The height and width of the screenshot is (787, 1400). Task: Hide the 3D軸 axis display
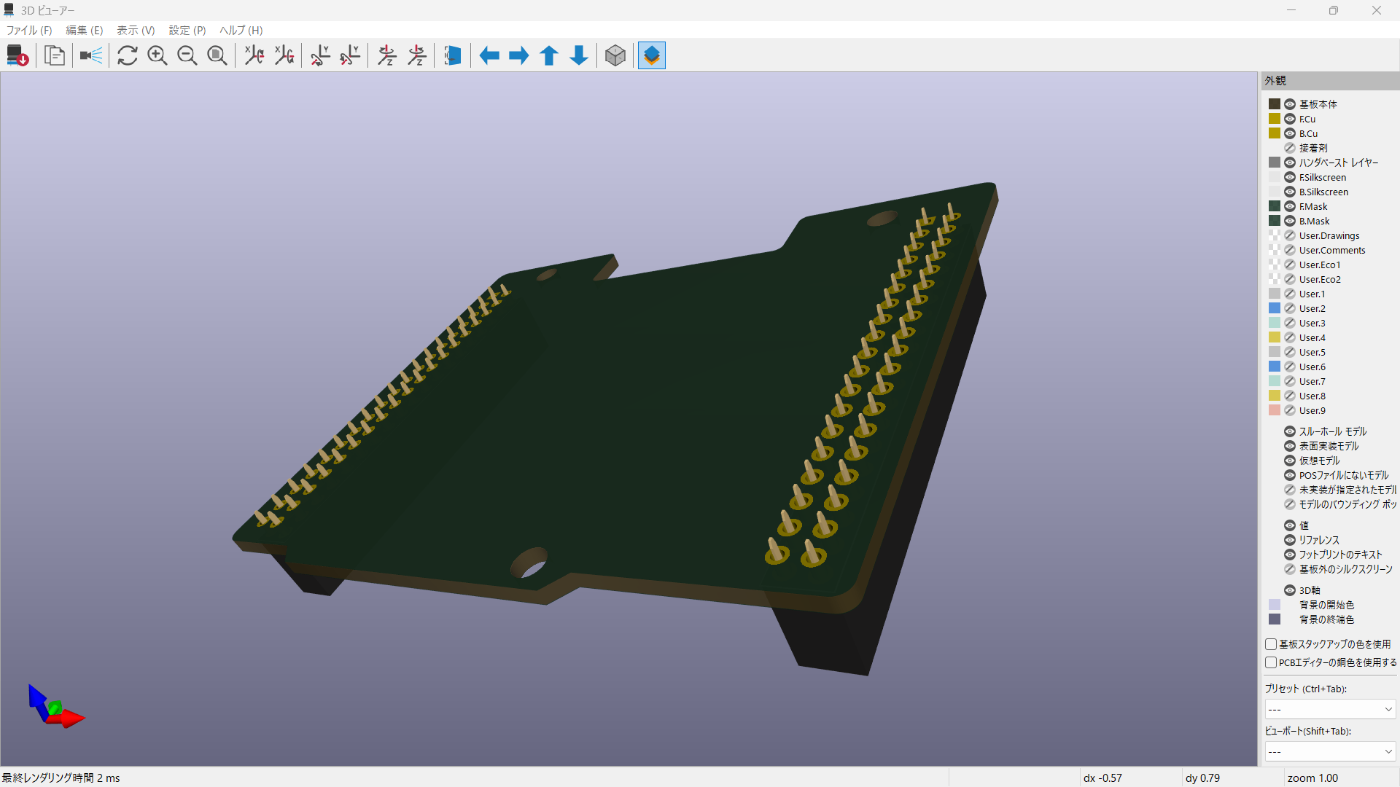coord(1290,590)
